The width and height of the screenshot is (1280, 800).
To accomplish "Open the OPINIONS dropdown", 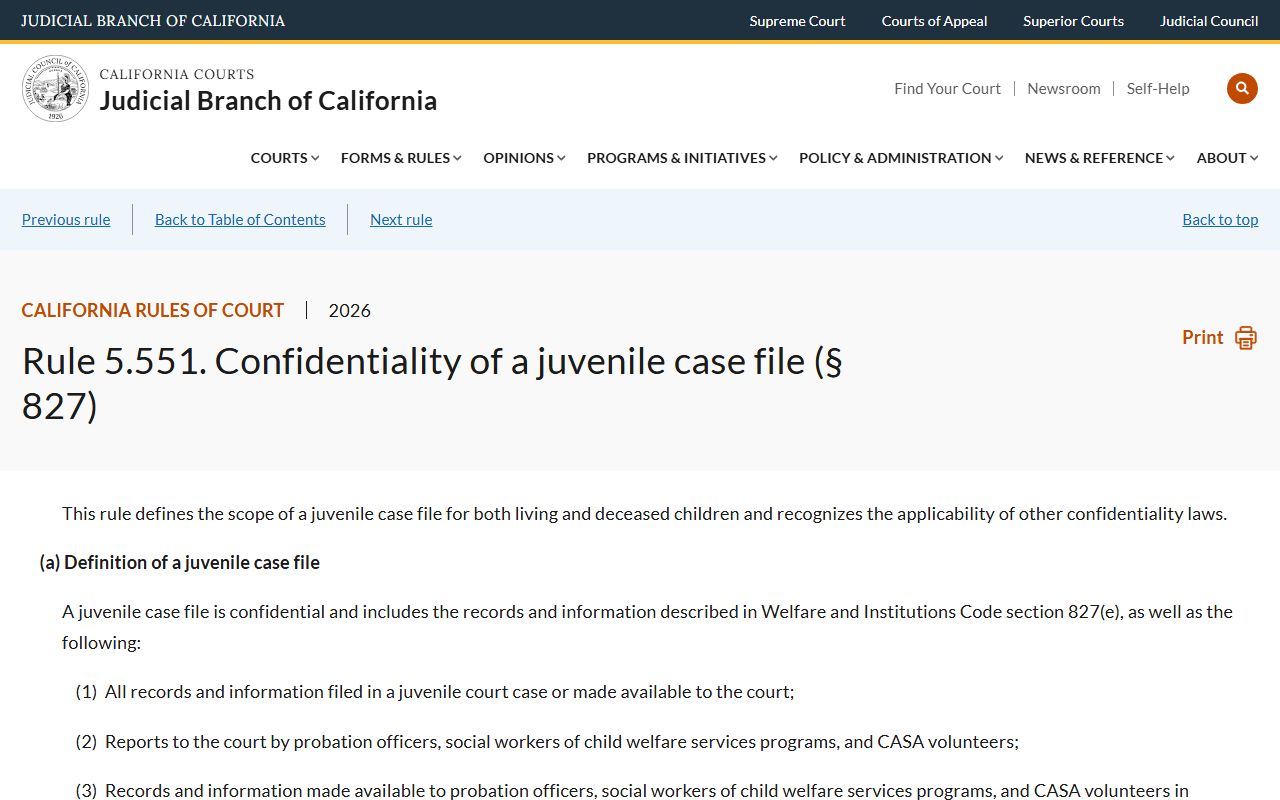I will 524,158.
